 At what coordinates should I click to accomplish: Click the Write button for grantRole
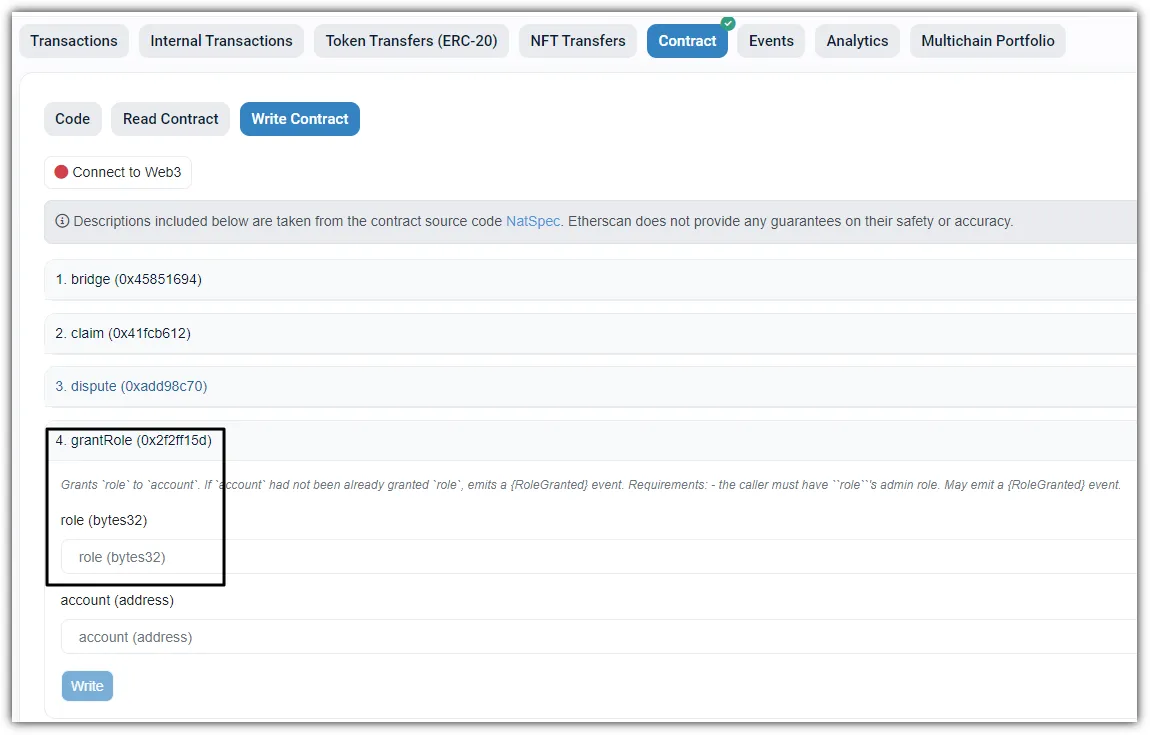87,687
